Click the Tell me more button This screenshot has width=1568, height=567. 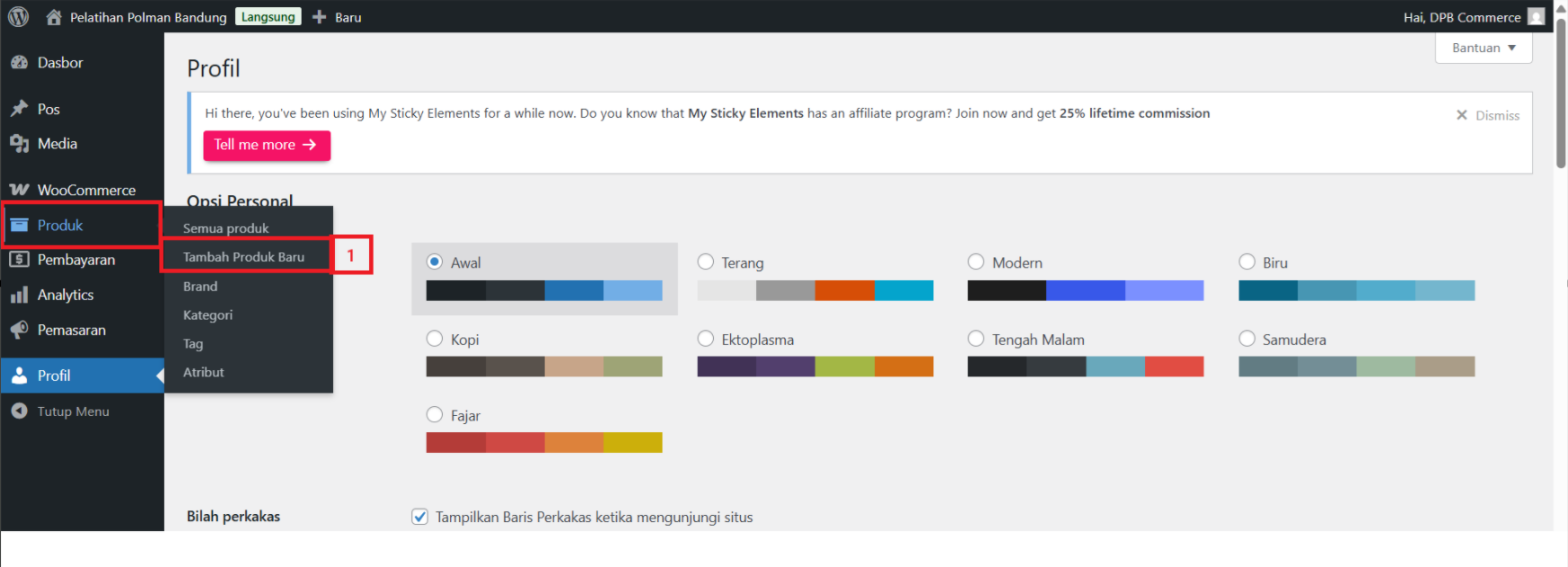click(x=267, y=145)
